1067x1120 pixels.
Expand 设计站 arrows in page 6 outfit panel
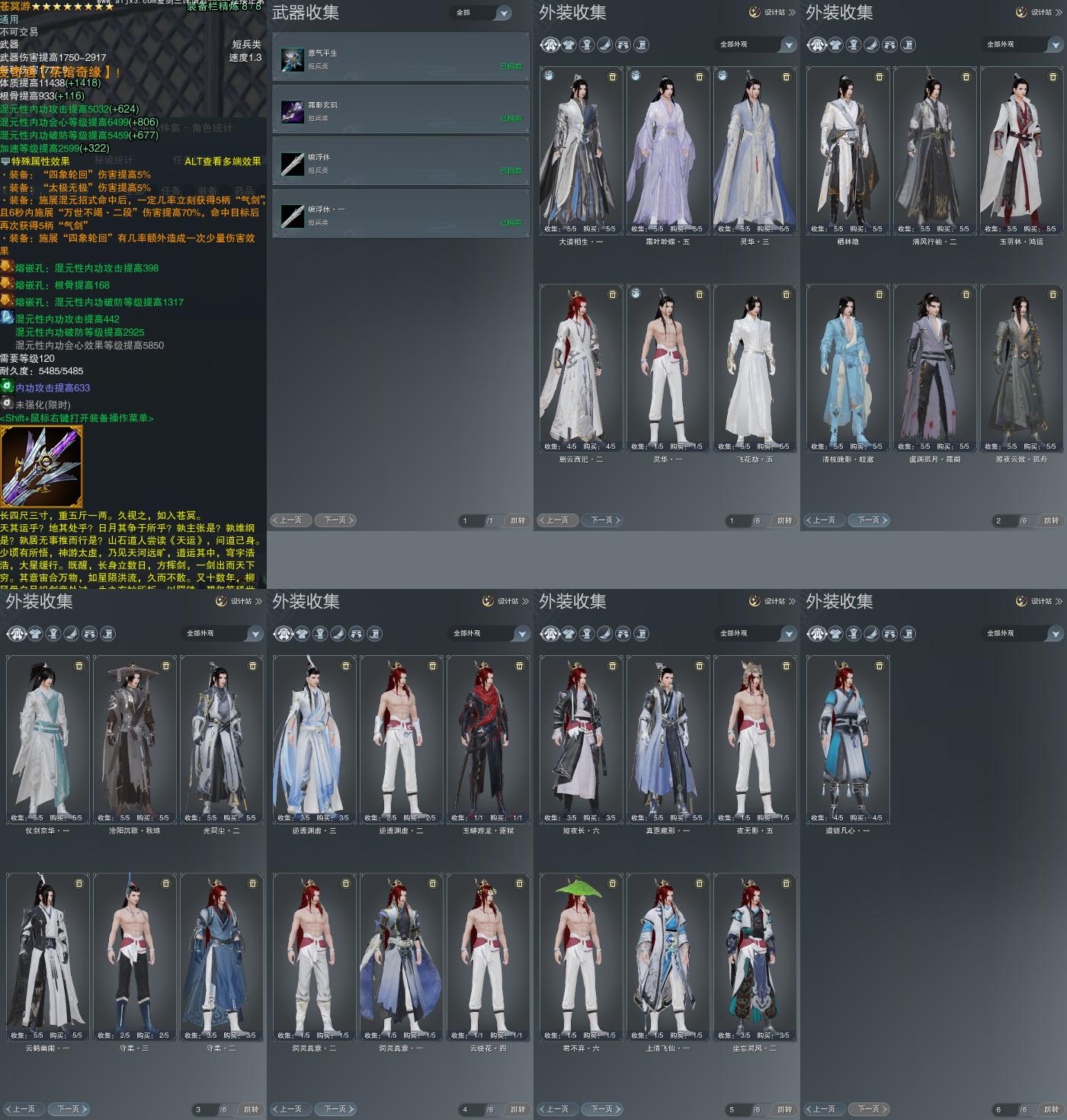click(1059, 601)
